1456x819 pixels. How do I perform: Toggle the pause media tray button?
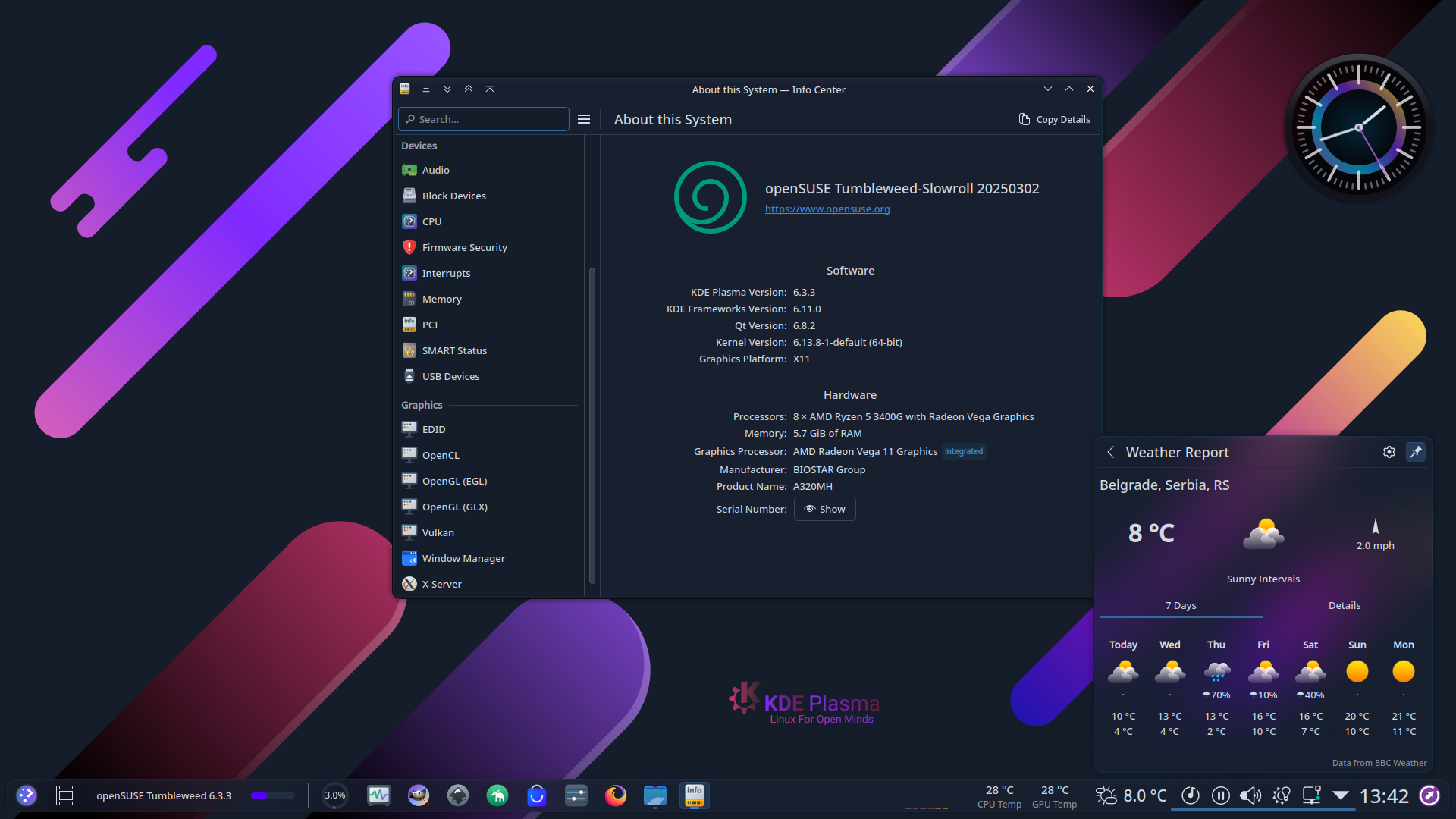pyautogui.click(x=1221, y=795)
